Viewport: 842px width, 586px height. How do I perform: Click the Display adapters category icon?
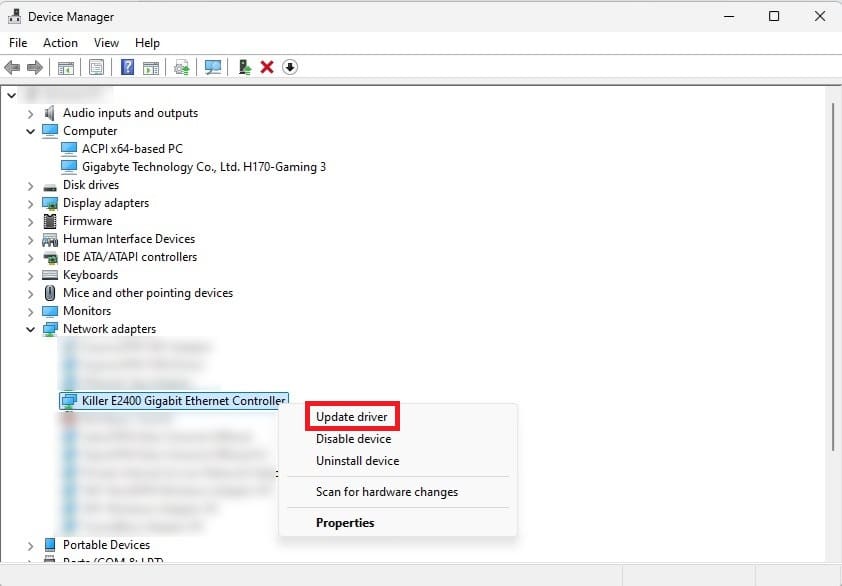point(50,203)
